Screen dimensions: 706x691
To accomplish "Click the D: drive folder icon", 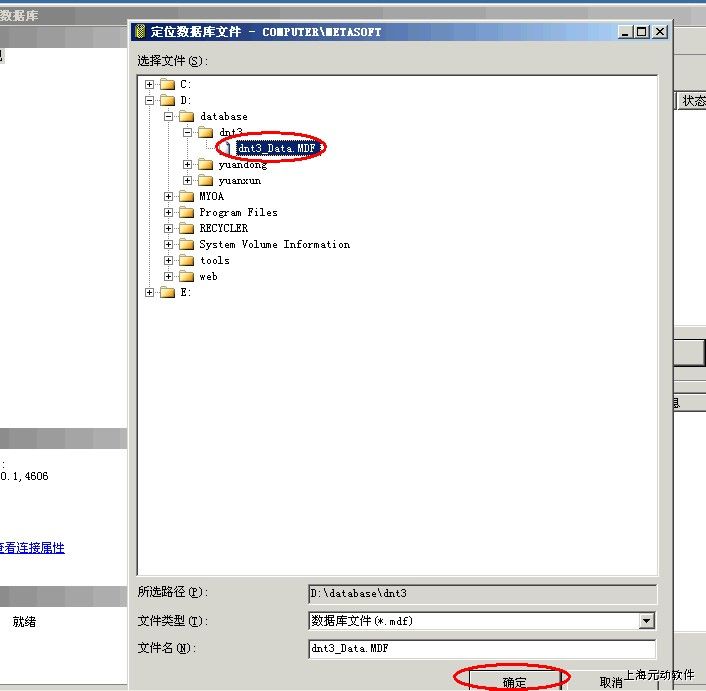I will point(167,101).
